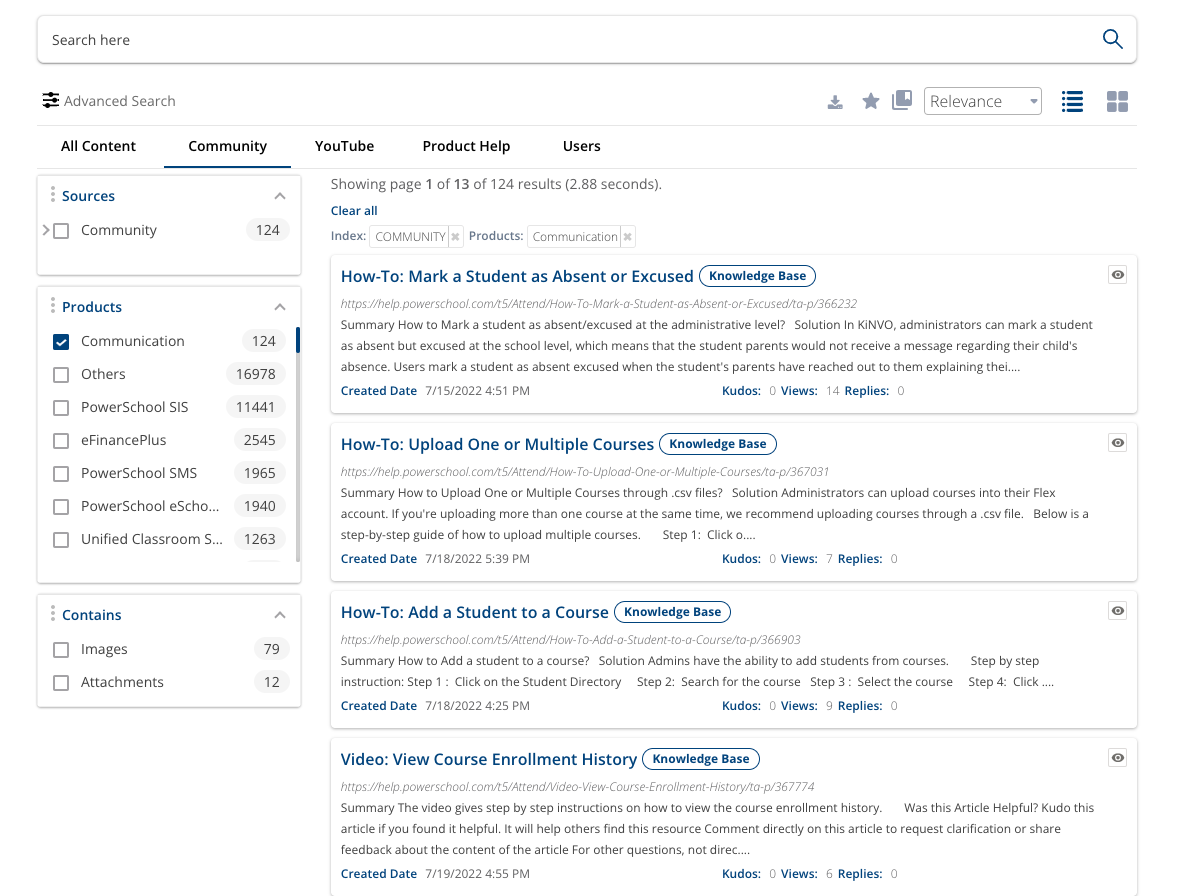Preview the Mark a Student as Absent result
The image size is (1203, 896).
(1118, 275)
